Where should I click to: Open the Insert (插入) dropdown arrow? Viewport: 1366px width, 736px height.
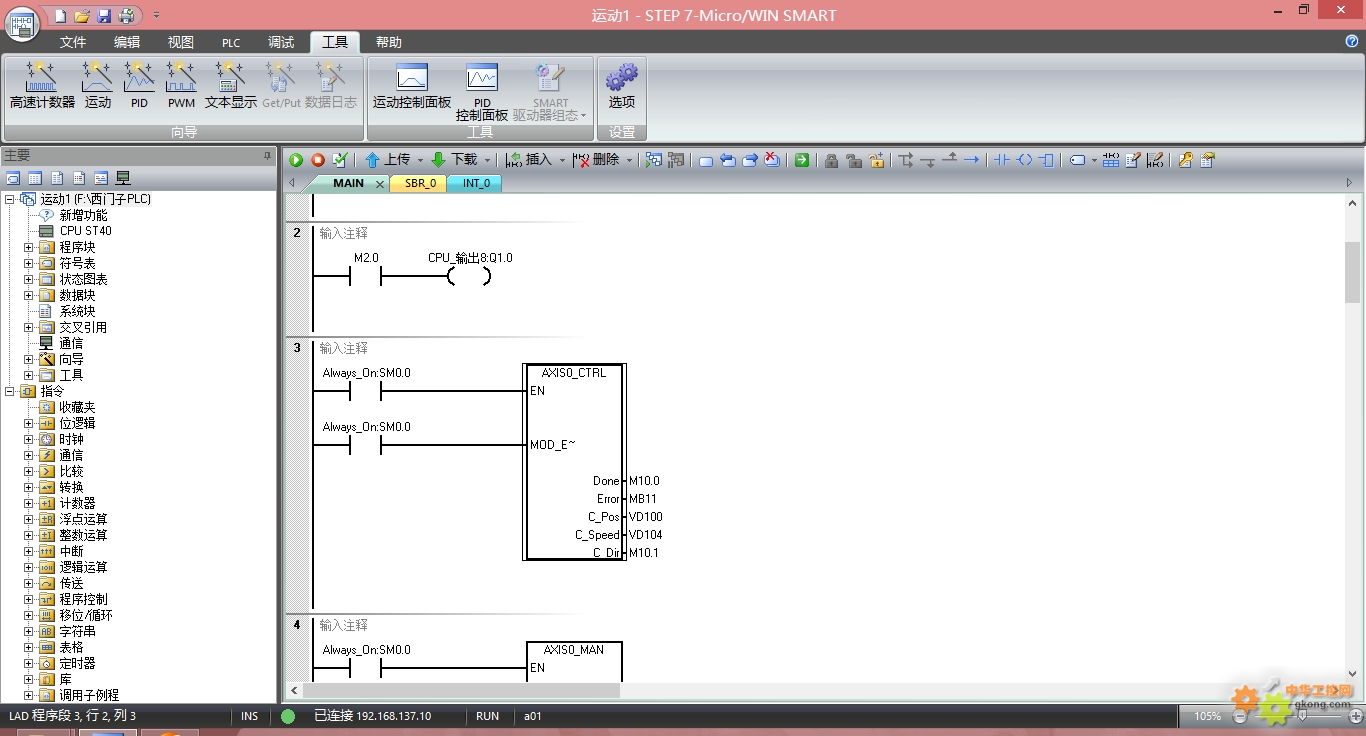[562, 160]
